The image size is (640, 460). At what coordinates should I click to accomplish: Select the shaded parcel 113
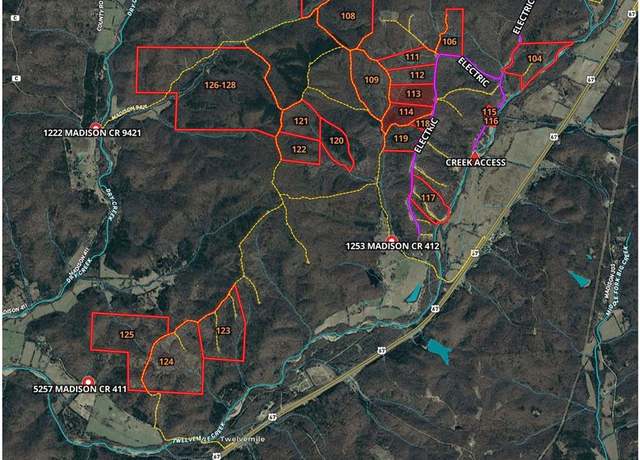click(x=413, y=94)
